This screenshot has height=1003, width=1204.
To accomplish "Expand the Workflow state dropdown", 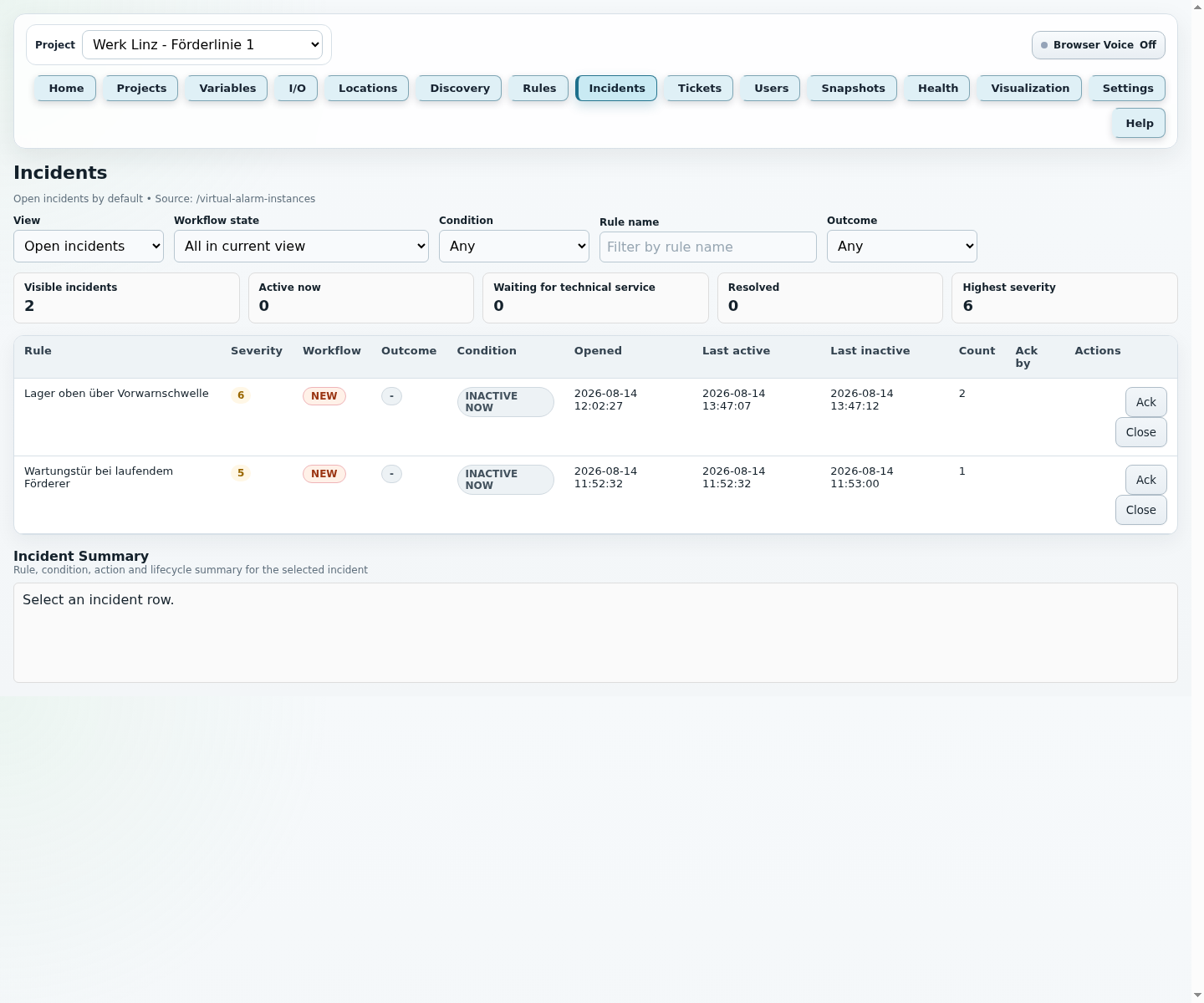I will [301, 246].
